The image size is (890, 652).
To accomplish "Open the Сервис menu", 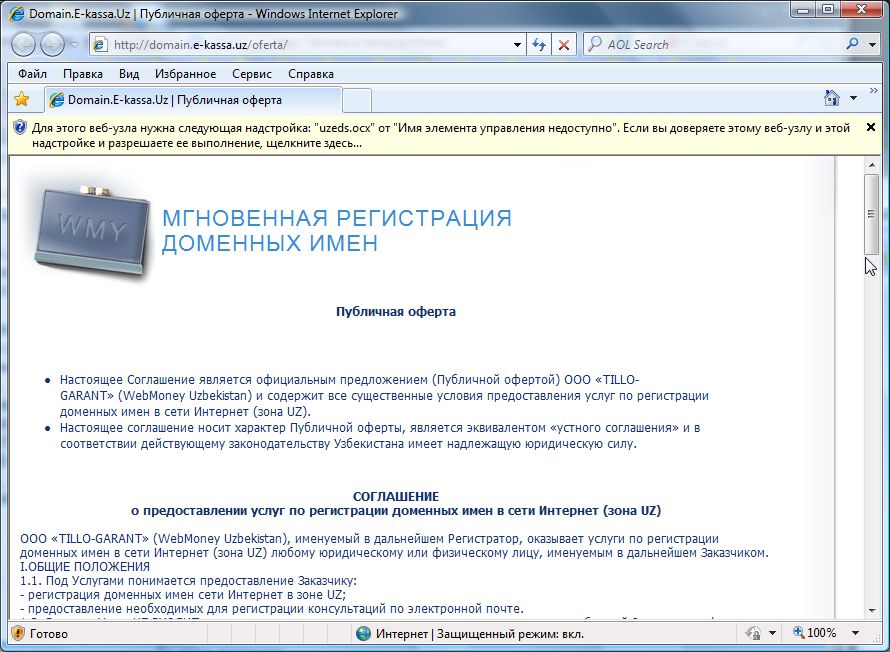I will [252, 74].
